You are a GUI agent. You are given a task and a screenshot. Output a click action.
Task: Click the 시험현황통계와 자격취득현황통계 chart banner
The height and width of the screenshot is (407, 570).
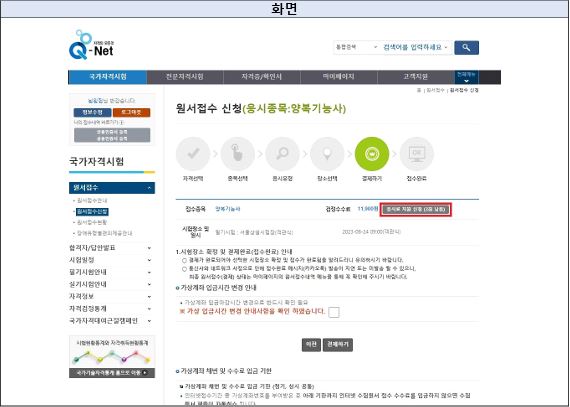tap(112, 351)
